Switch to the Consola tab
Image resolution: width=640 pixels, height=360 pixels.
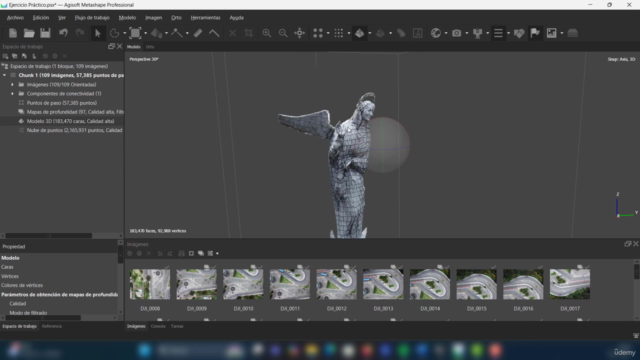(158, 326)
